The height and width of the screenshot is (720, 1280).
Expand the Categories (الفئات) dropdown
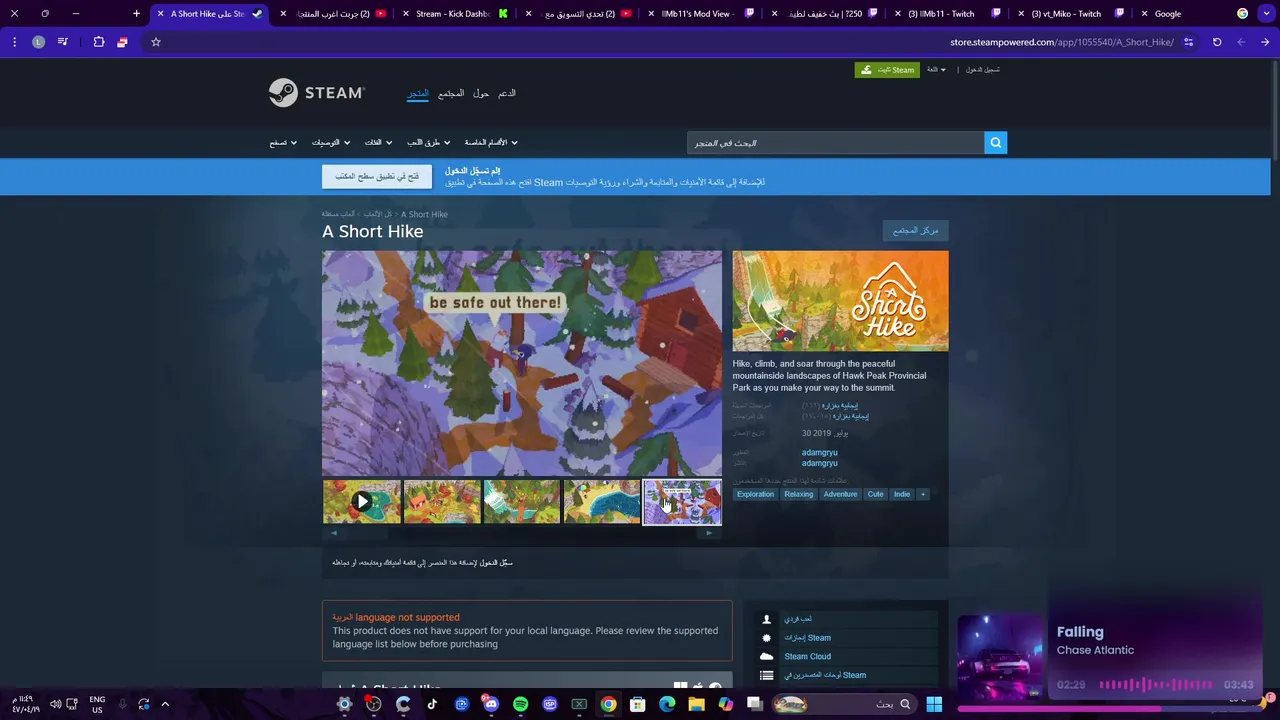coord(379,143)
